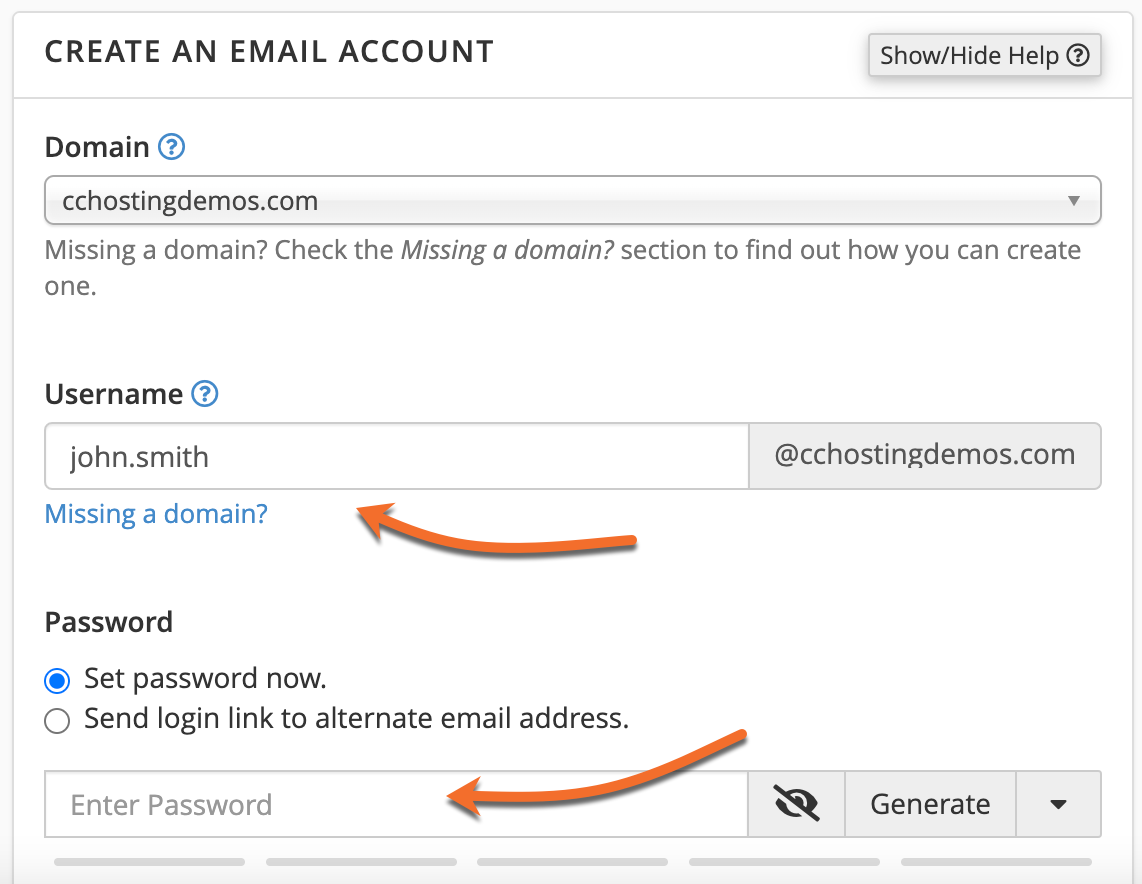This screenshot has width=1142, height=884.
Task: Select the Set password now option
Action: (x=56, y=680)
